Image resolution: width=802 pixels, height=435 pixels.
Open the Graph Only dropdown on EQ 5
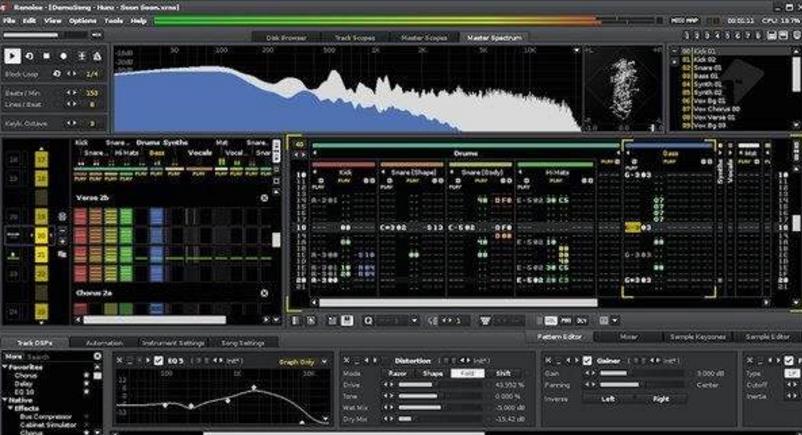298,361
